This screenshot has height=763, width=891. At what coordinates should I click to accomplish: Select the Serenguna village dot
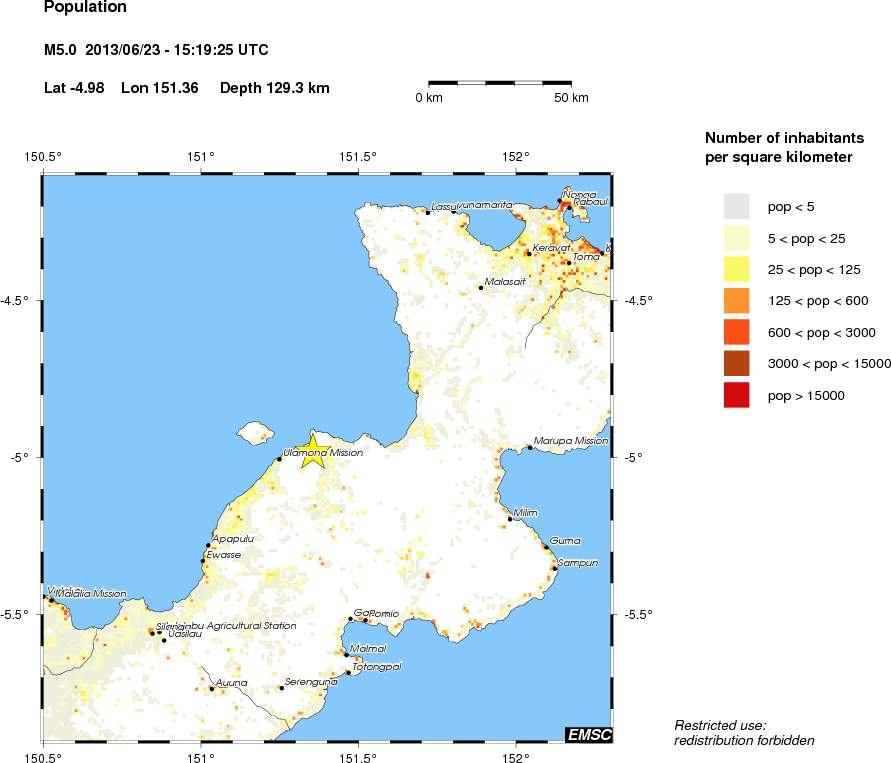(281, 688)
